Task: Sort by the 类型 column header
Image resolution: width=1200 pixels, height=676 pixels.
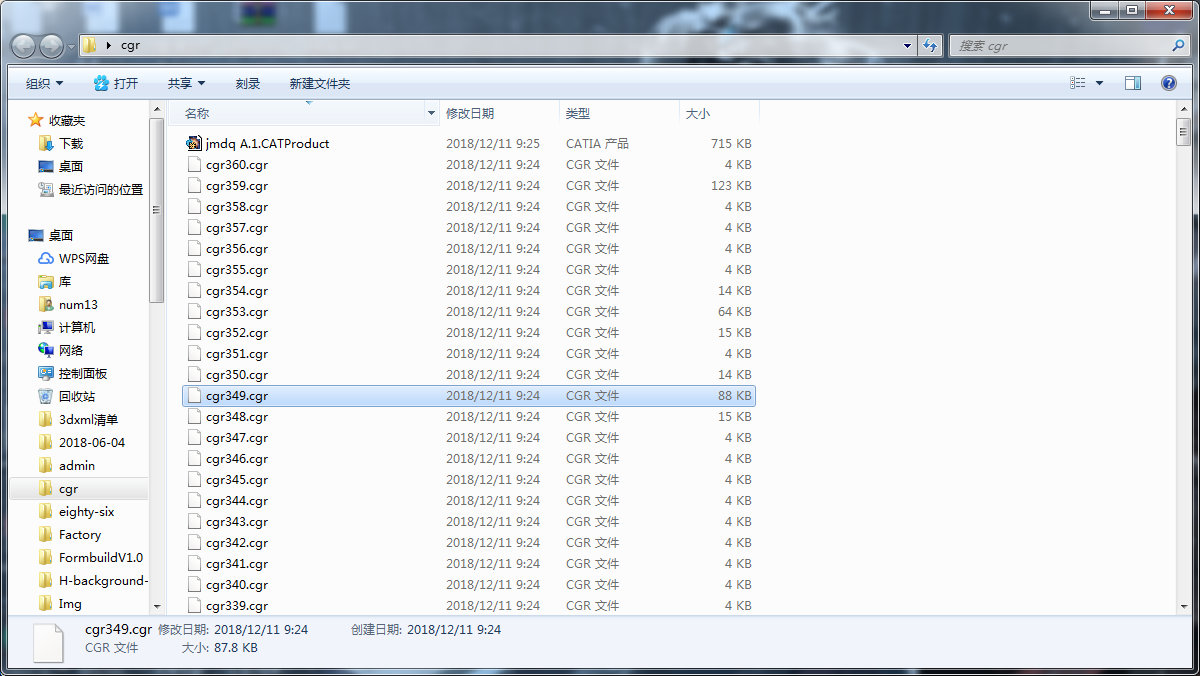Action: pos(578,114)
